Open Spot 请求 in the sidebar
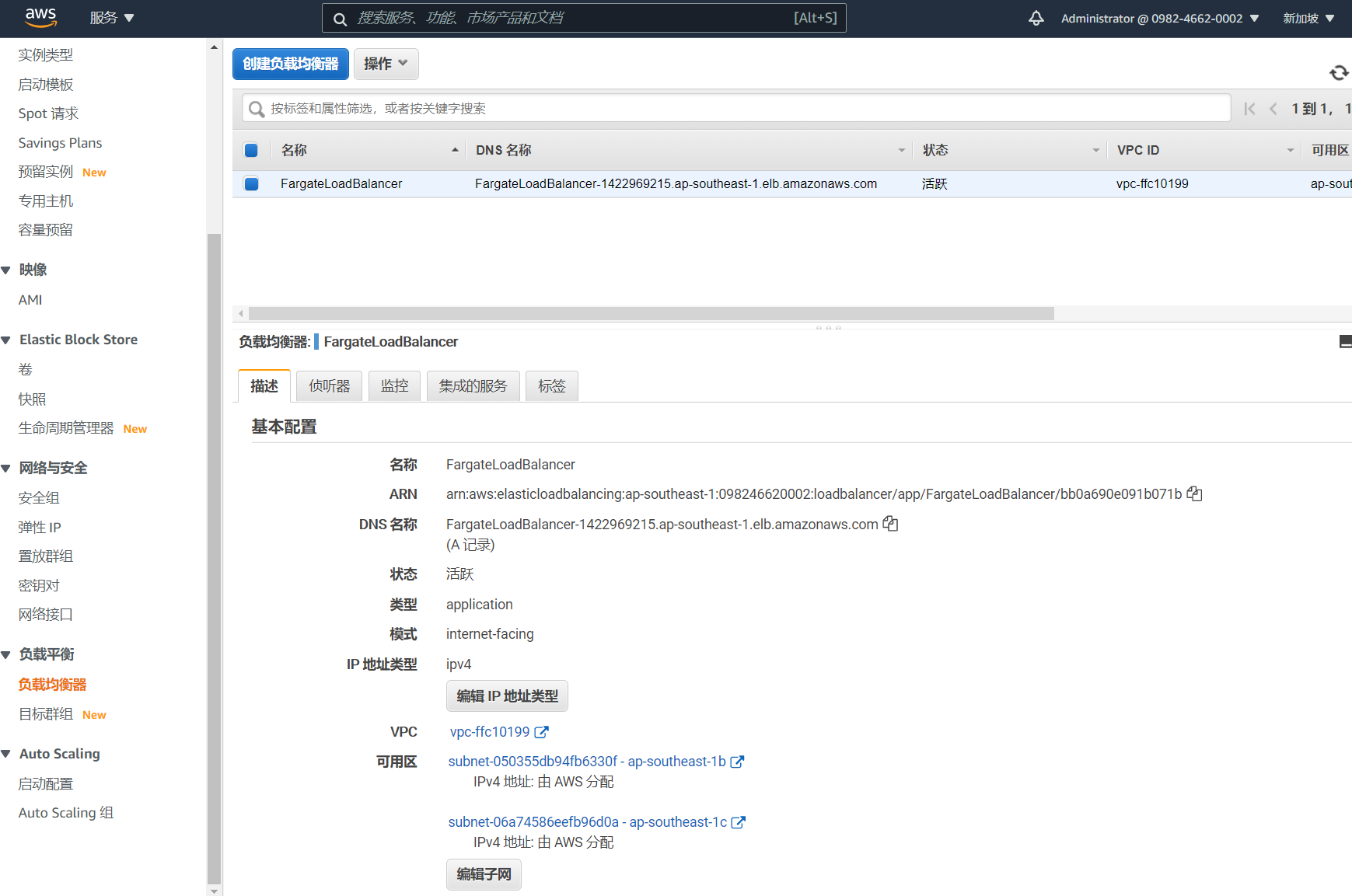The image size is (1352, 896). 49,113
